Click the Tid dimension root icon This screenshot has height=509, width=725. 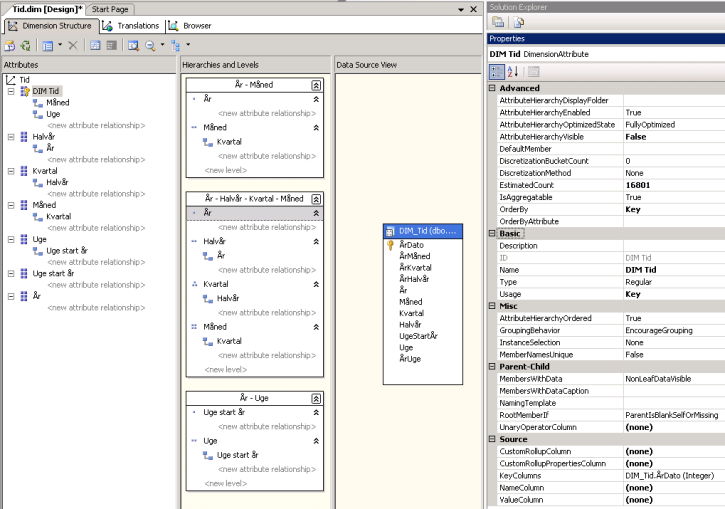point(11,80)
